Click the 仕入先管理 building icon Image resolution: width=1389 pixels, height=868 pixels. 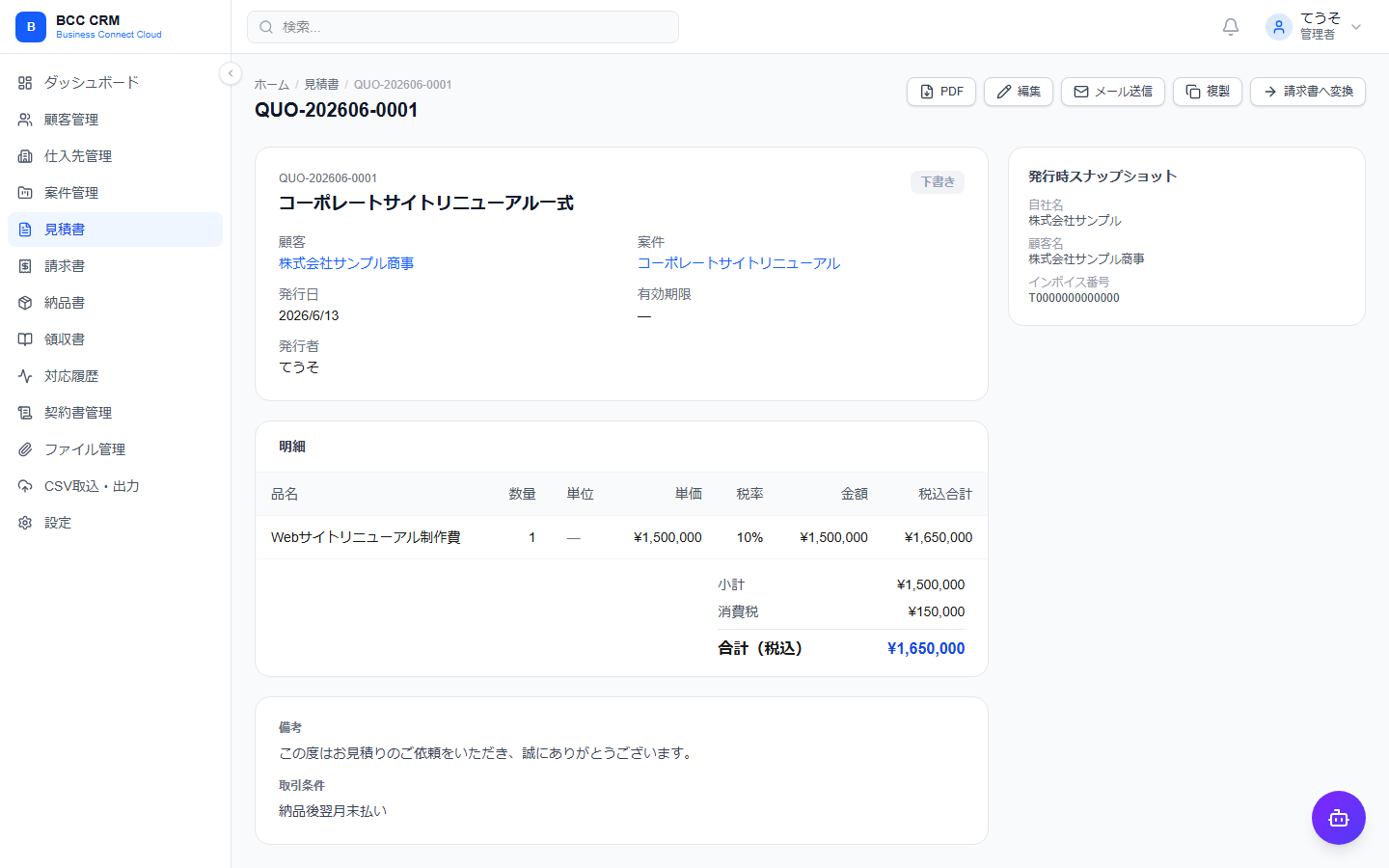[25, 156]
